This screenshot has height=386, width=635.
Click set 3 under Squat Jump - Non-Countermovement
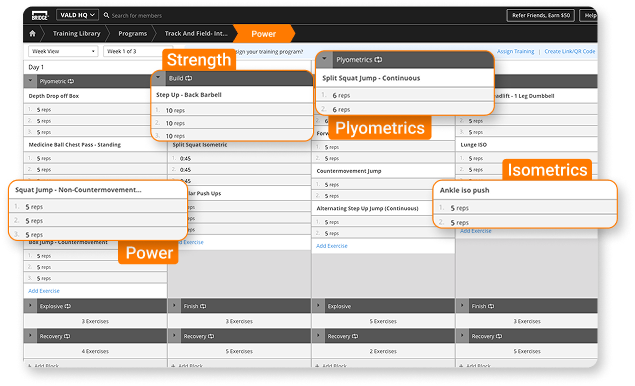98,235
